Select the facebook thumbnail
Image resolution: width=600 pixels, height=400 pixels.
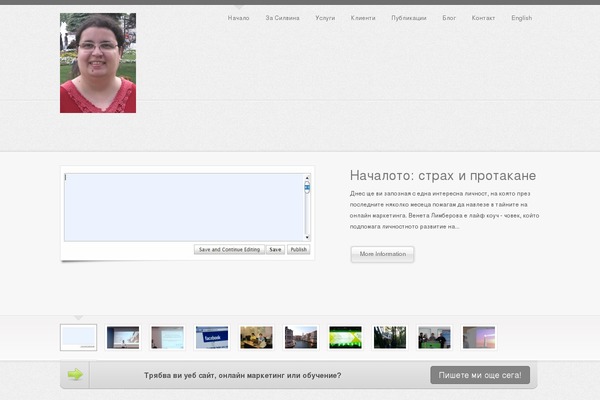[212, 337]
